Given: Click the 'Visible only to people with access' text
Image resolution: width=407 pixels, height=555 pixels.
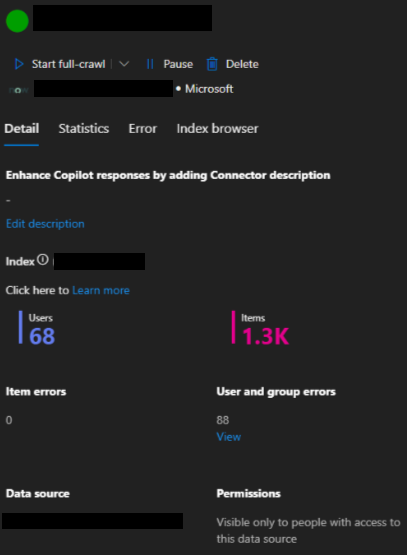Looking at the screenshot, I should click(308, 531).
